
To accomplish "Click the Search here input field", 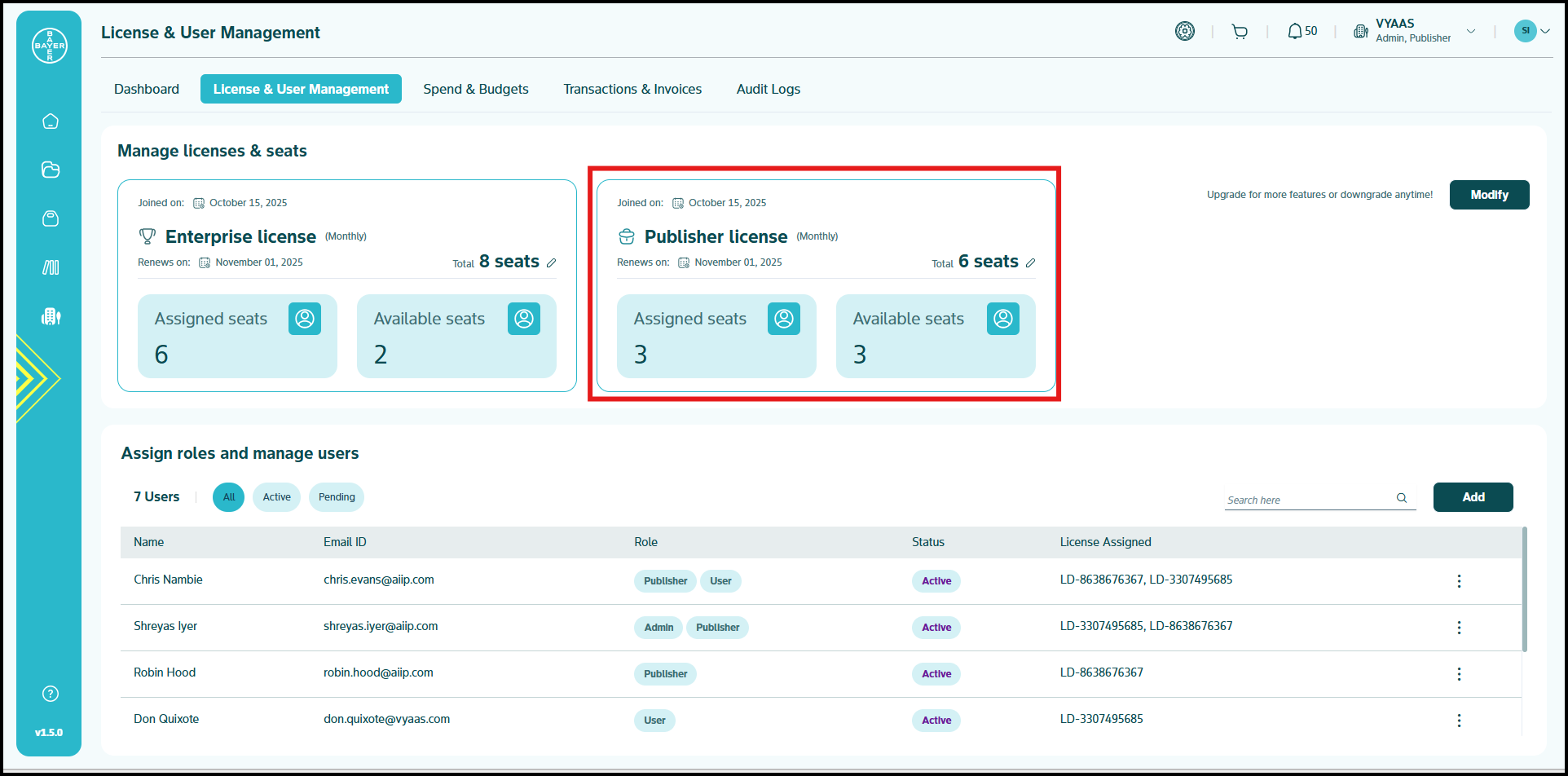I will tap(1308, 500).
